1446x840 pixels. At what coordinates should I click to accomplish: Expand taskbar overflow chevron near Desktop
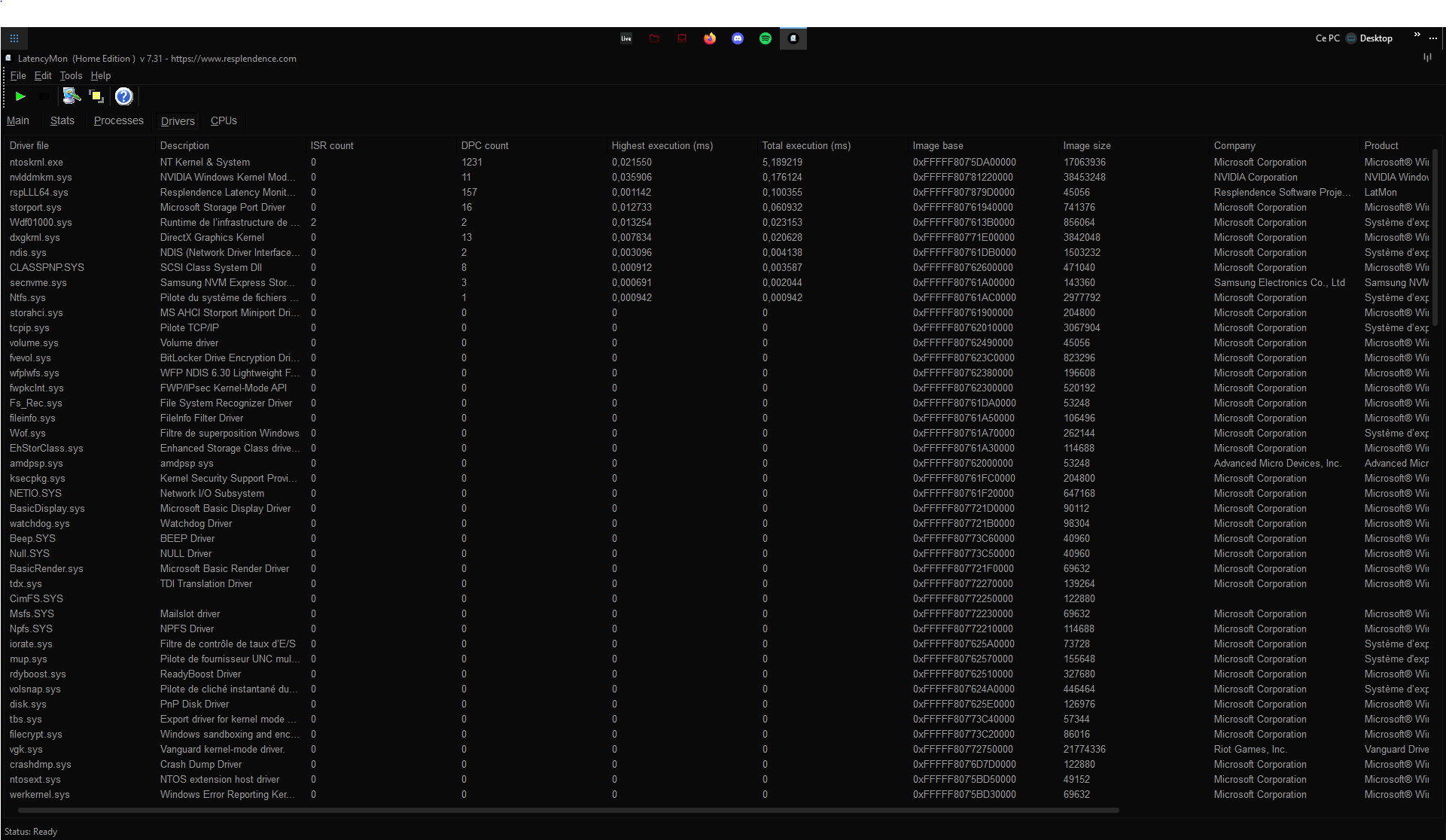click(x=1417, y=35)
